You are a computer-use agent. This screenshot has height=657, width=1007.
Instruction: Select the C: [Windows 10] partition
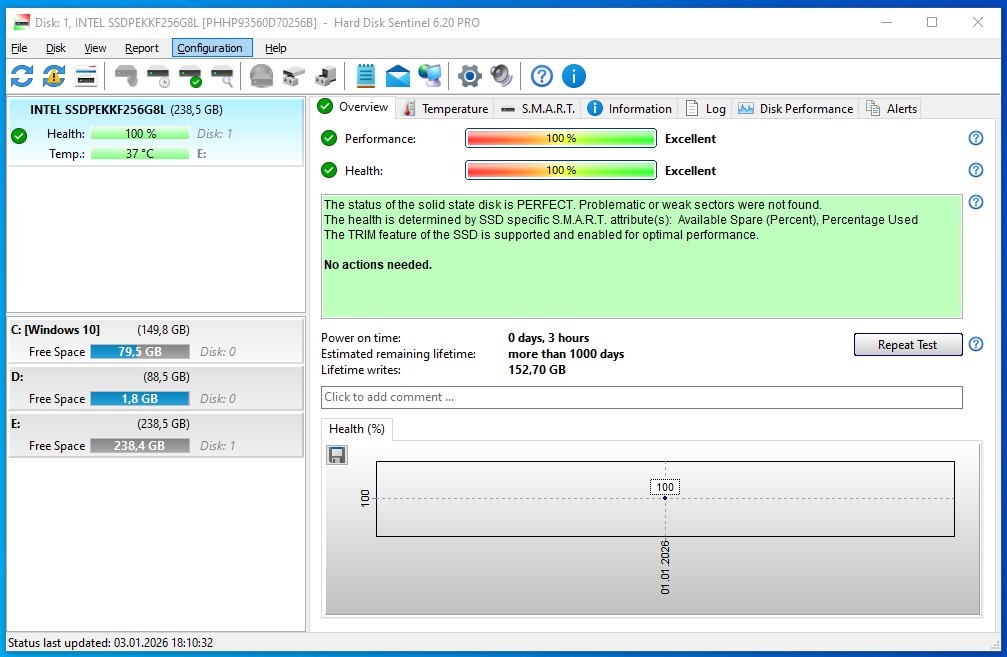click(x=155, y=340)
